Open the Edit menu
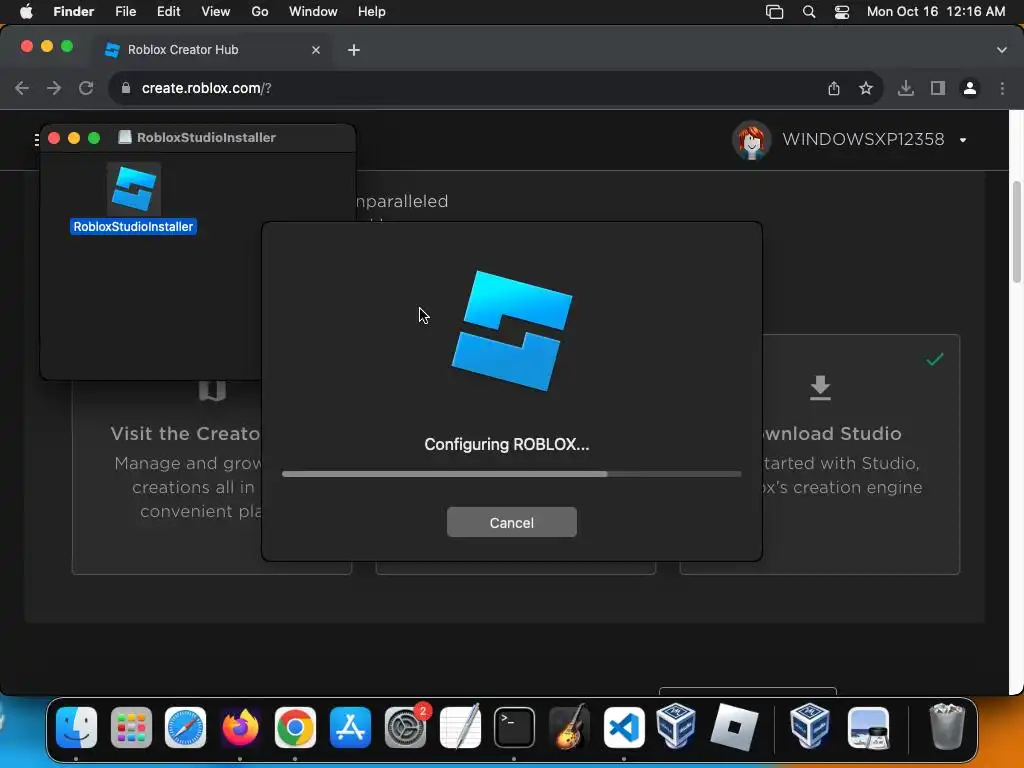1024x768 pixels. (x=168, y=12)
